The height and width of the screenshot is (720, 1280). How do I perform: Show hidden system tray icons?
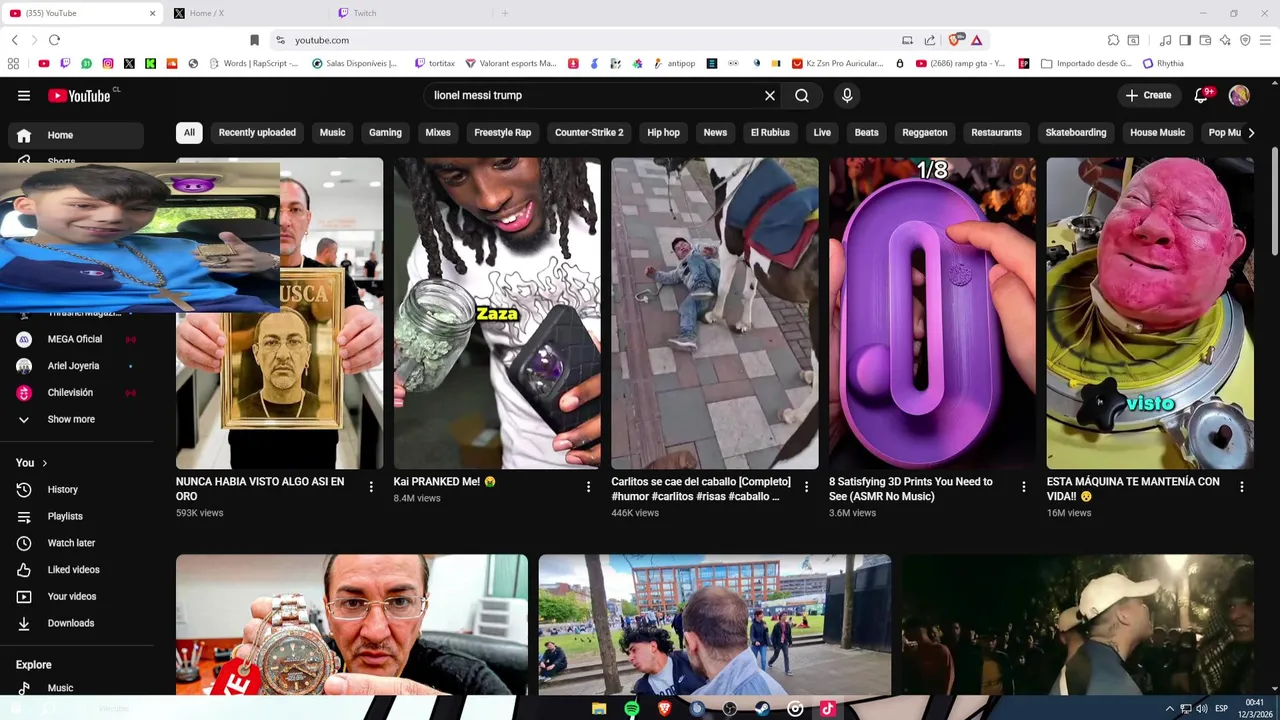pyautogui.click(x=1170, y=709)
